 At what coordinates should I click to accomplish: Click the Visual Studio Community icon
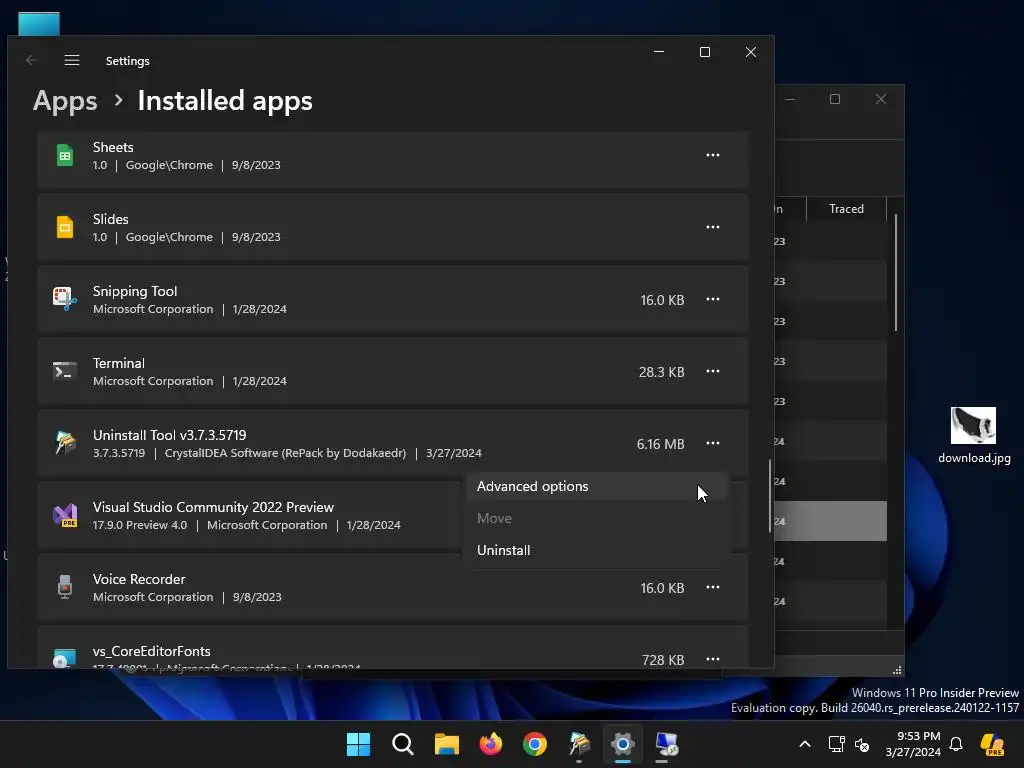coord(65,515)
